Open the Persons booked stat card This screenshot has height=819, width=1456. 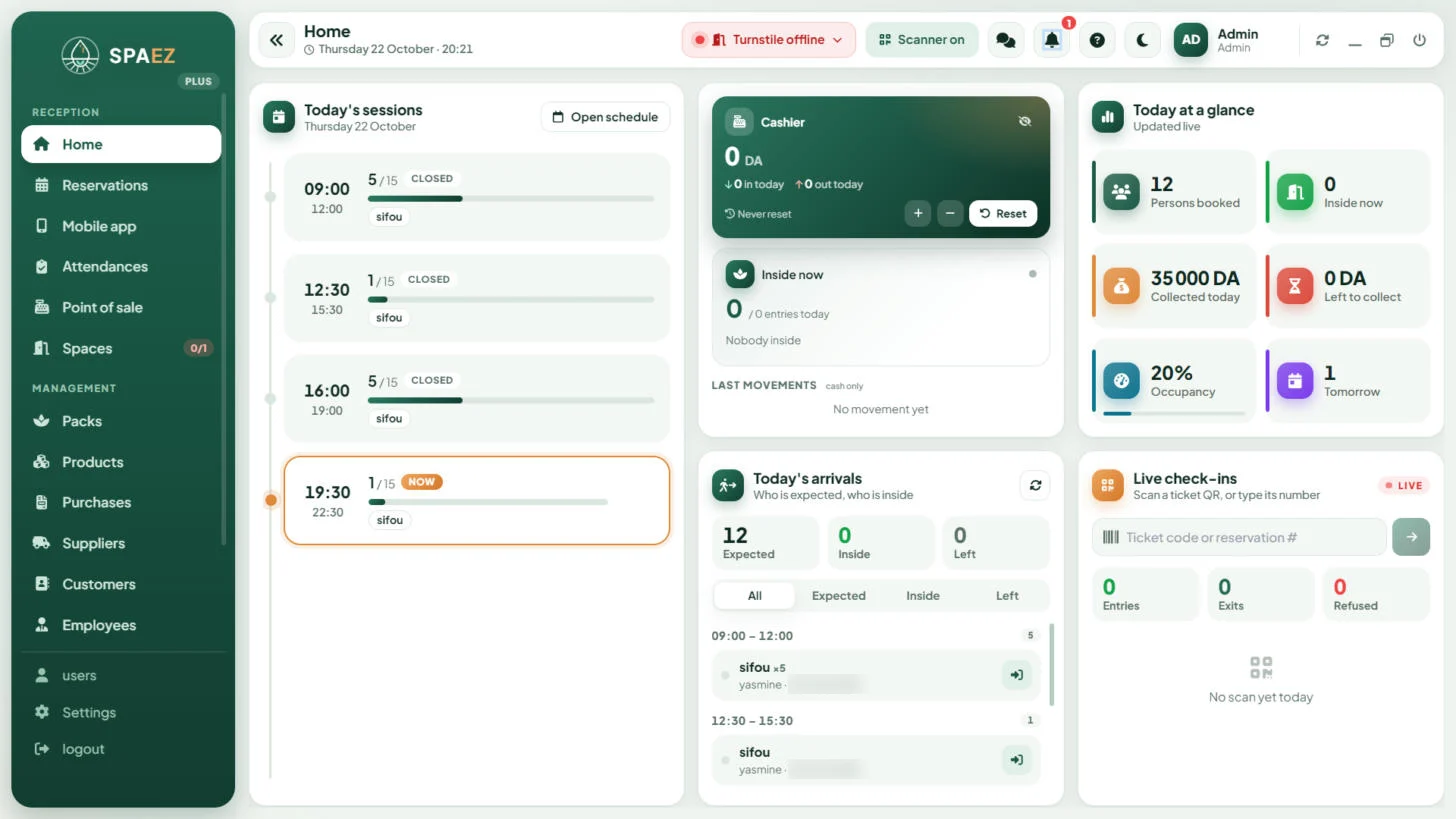1174,192
